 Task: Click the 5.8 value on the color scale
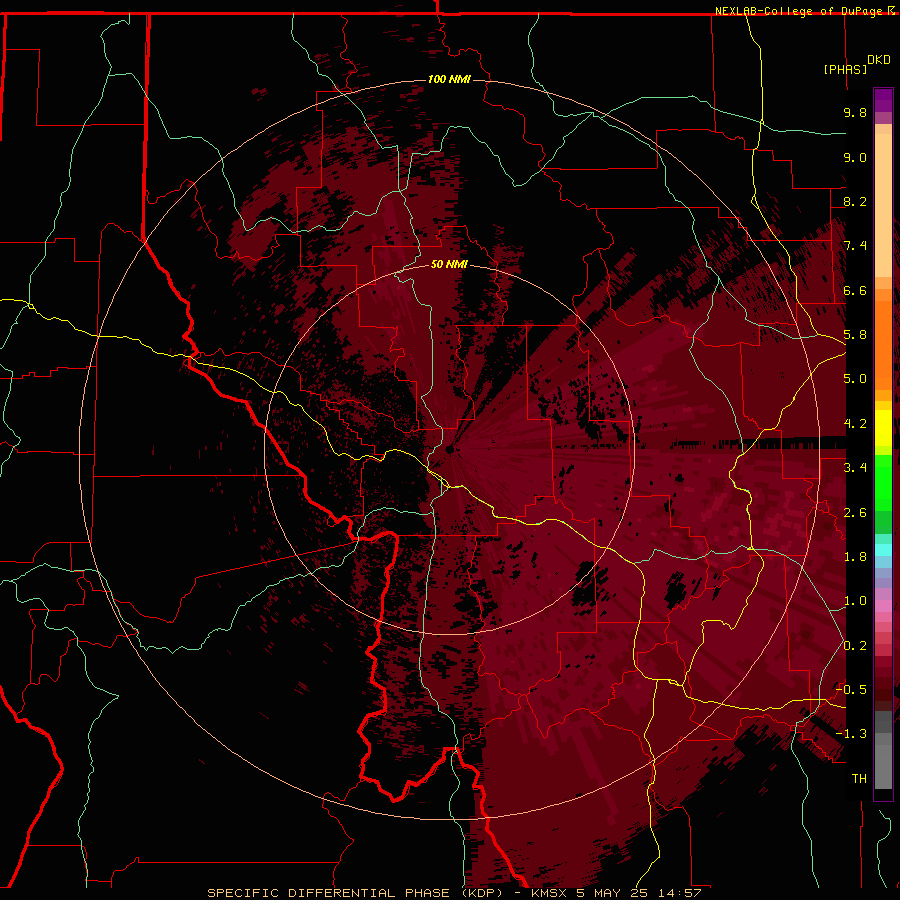coord(855,335)
